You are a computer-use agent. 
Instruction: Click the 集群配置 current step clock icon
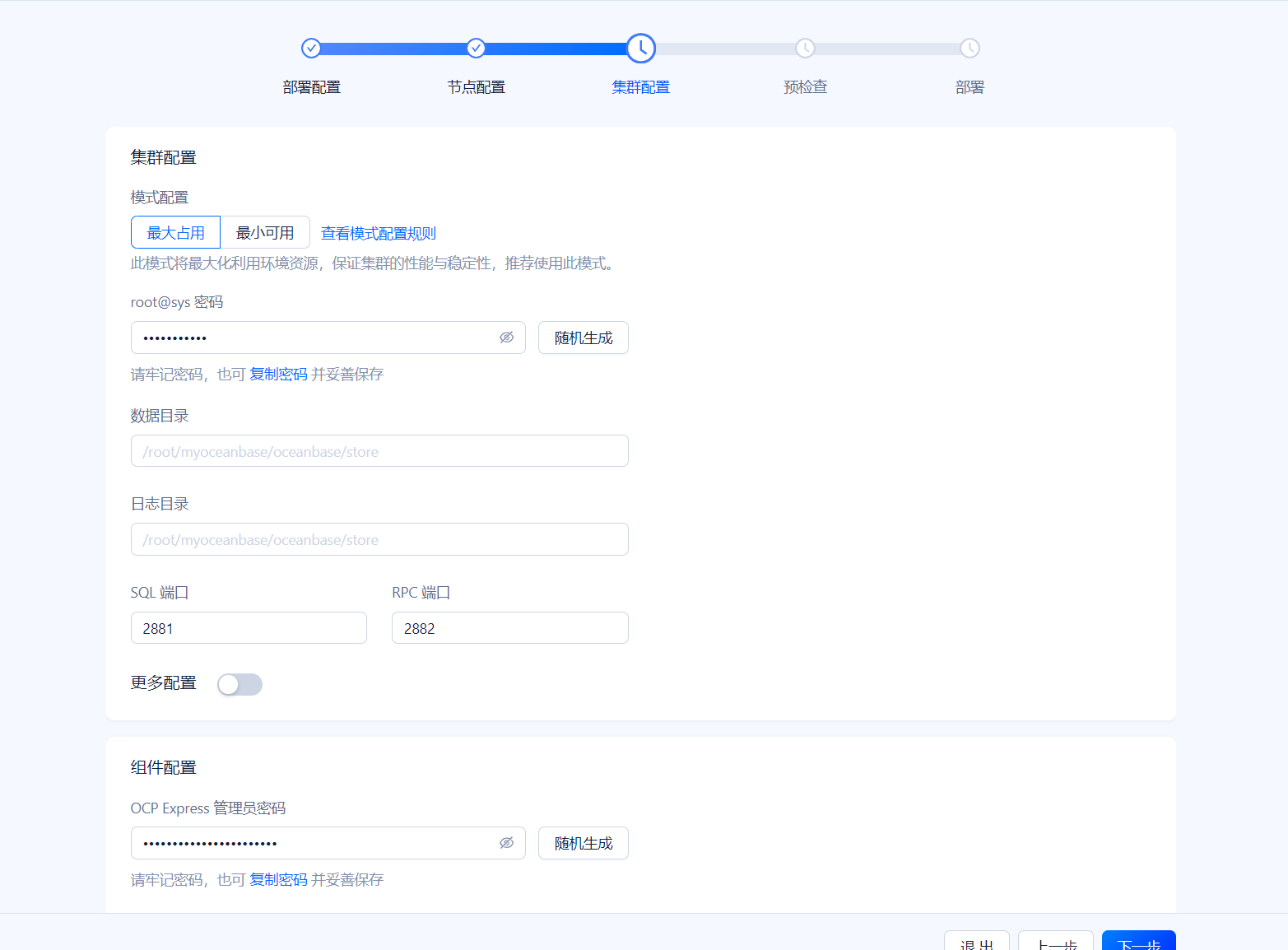tap(640, 49)
